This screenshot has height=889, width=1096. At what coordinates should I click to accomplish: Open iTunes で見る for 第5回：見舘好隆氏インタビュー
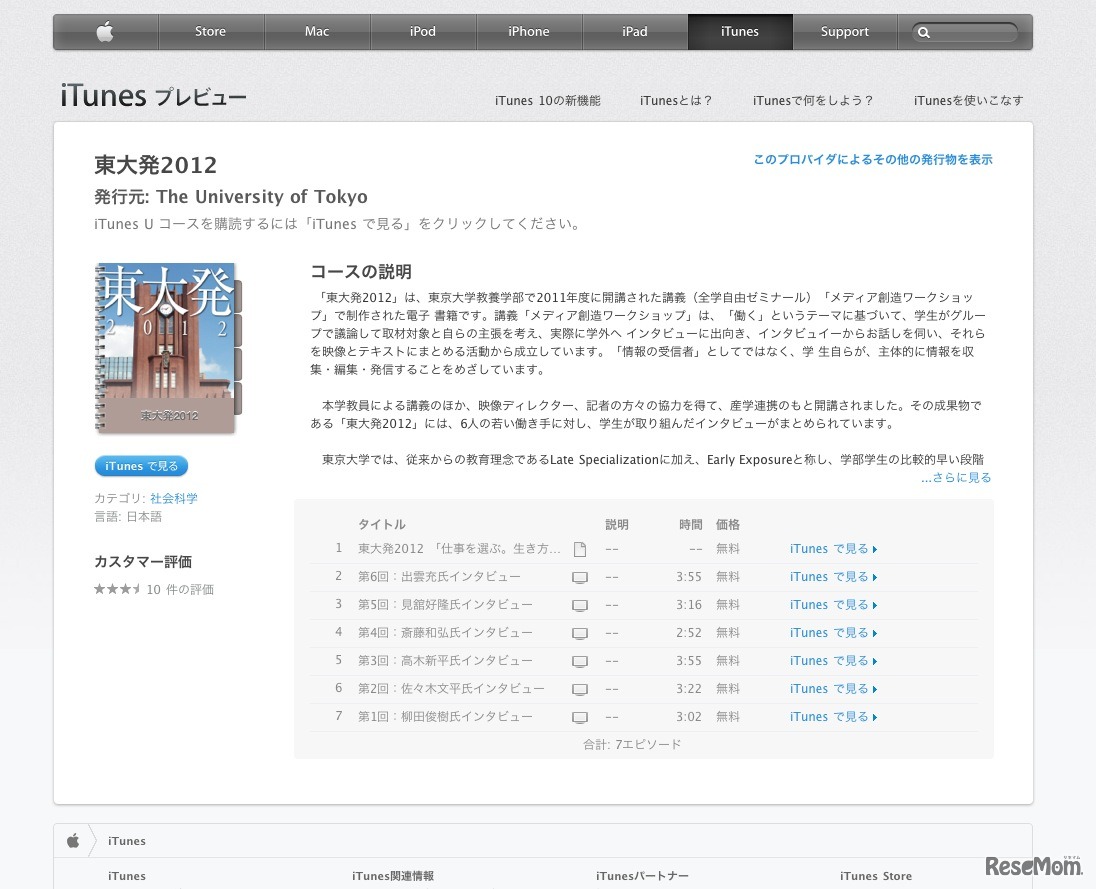pyautogui.click(x=829, y=605)
